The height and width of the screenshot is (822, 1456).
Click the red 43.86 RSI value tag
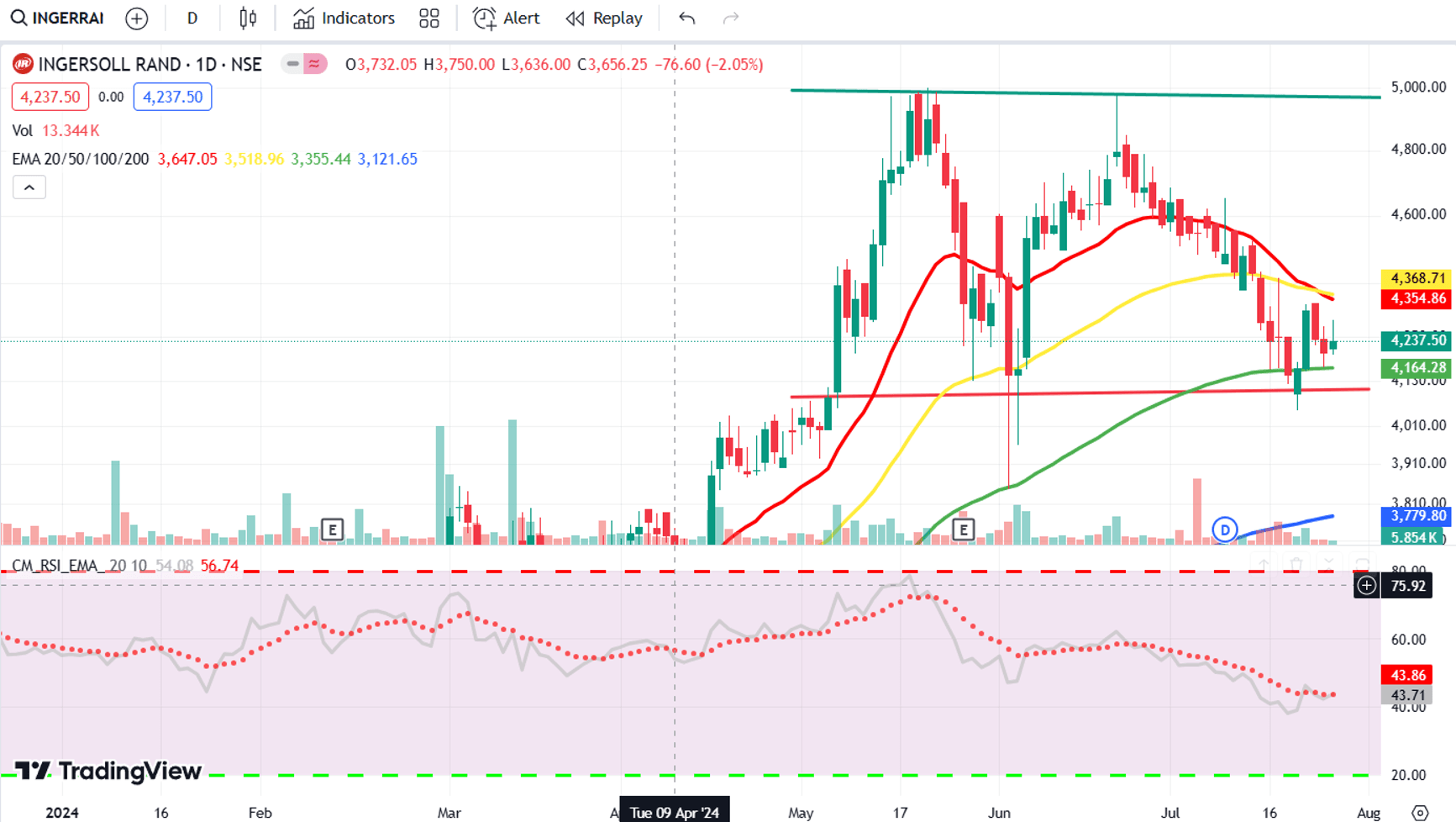[x=1407, y=675]
